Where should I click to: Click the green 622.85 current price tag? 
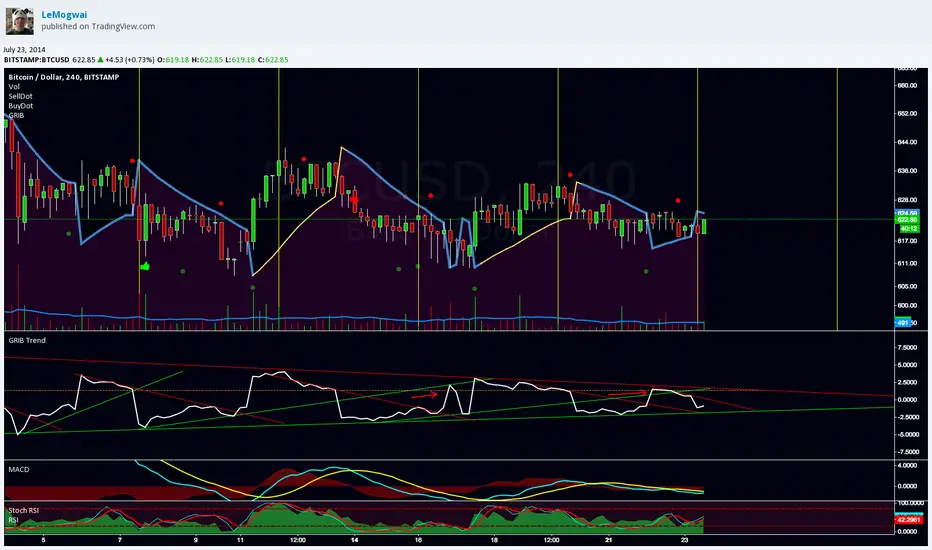tap(908, 220)
